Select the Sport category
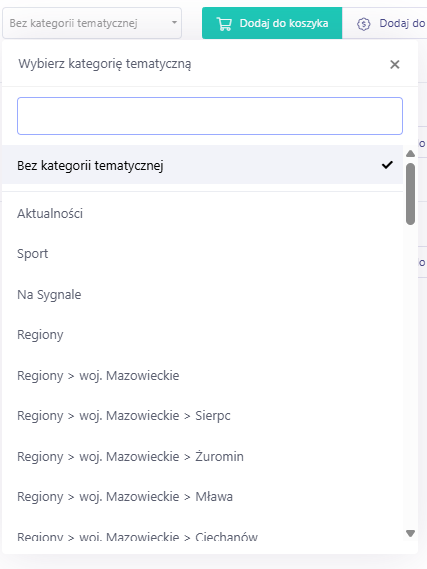 [202, 254]
